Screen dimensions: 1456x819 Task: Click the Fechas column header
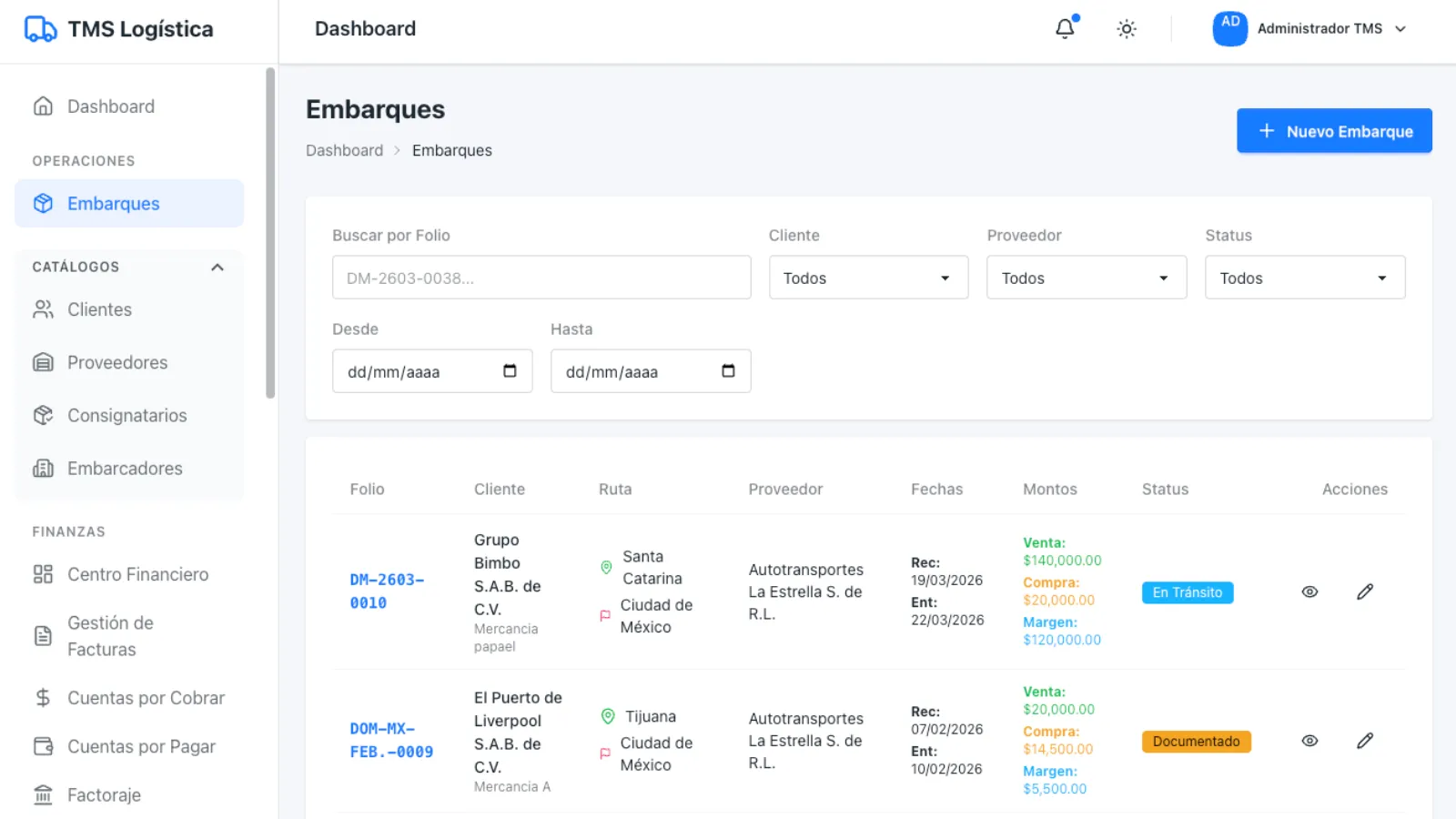pos(936,489)
